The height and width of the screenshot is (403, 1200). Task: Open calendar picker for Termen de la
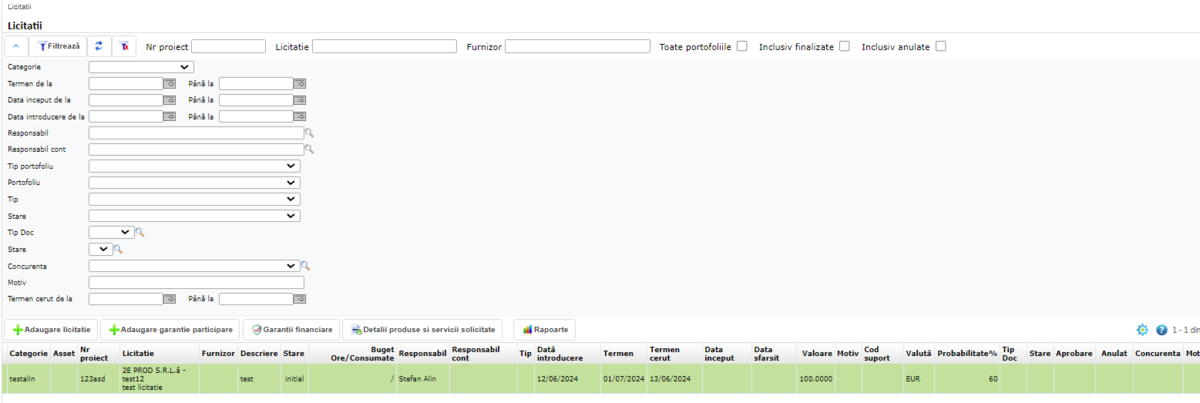click(170, 84)
